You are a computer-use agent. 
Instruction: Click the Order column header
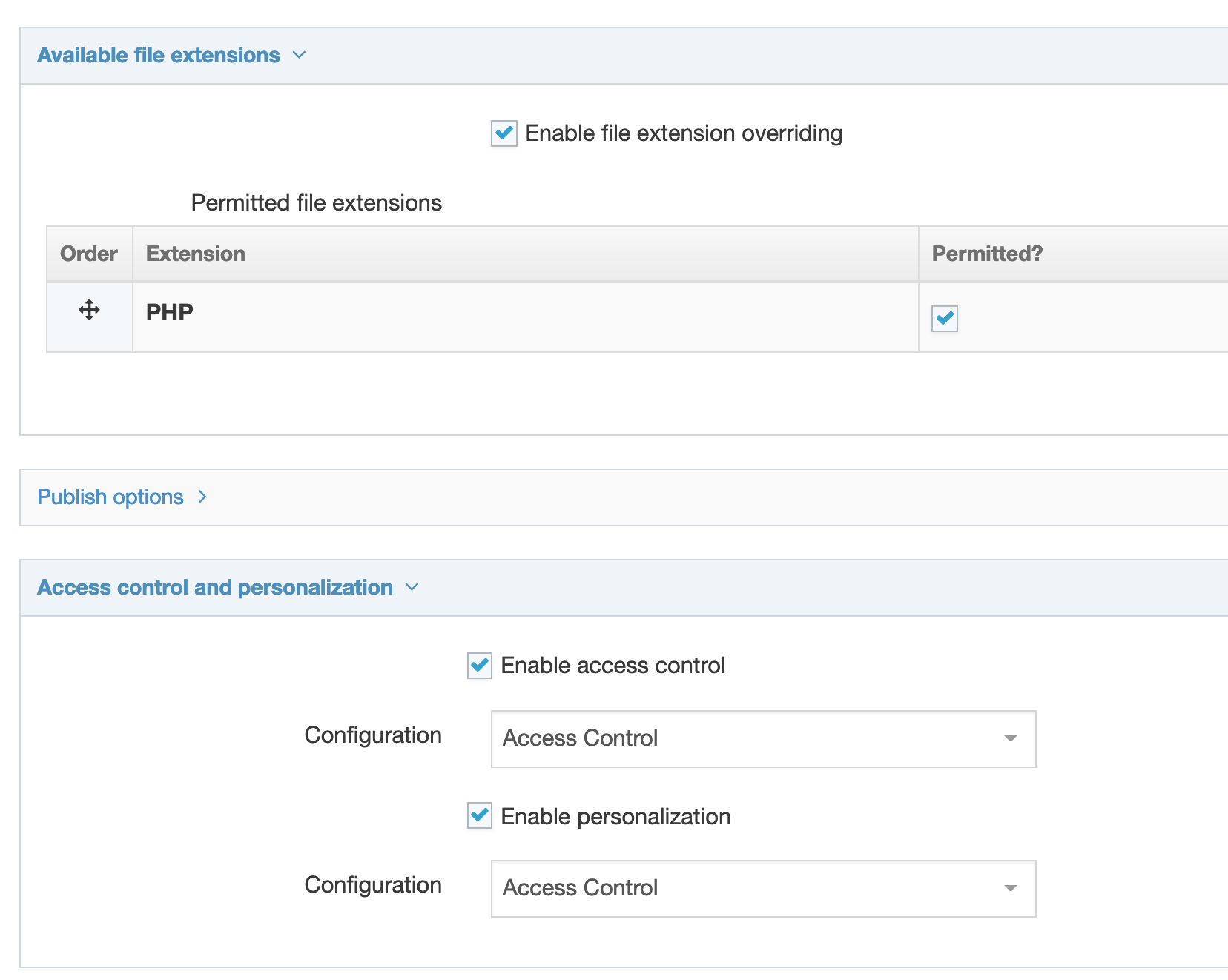[89, 254]
